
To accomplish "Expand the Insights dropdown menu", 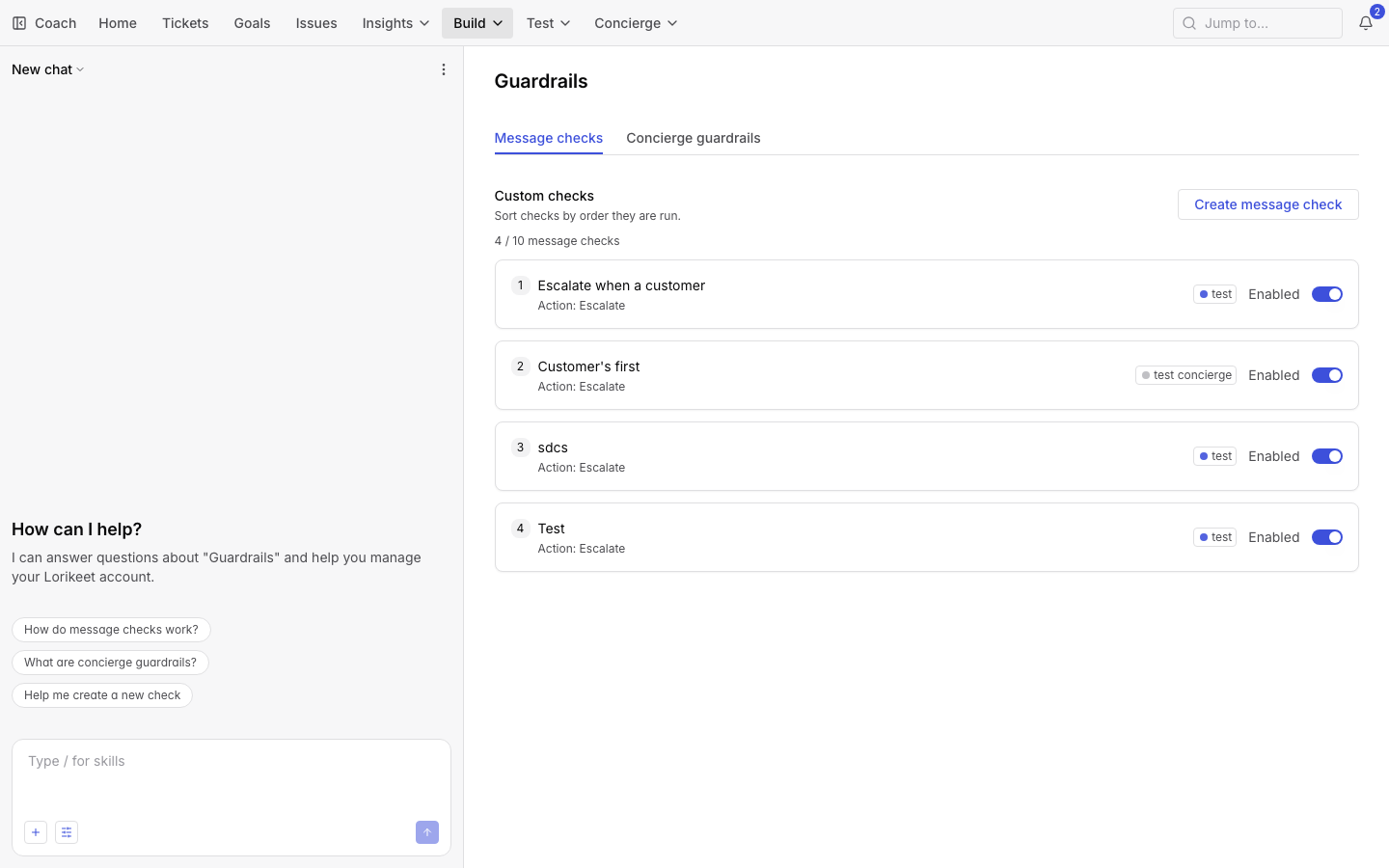I will pos(395,23).
